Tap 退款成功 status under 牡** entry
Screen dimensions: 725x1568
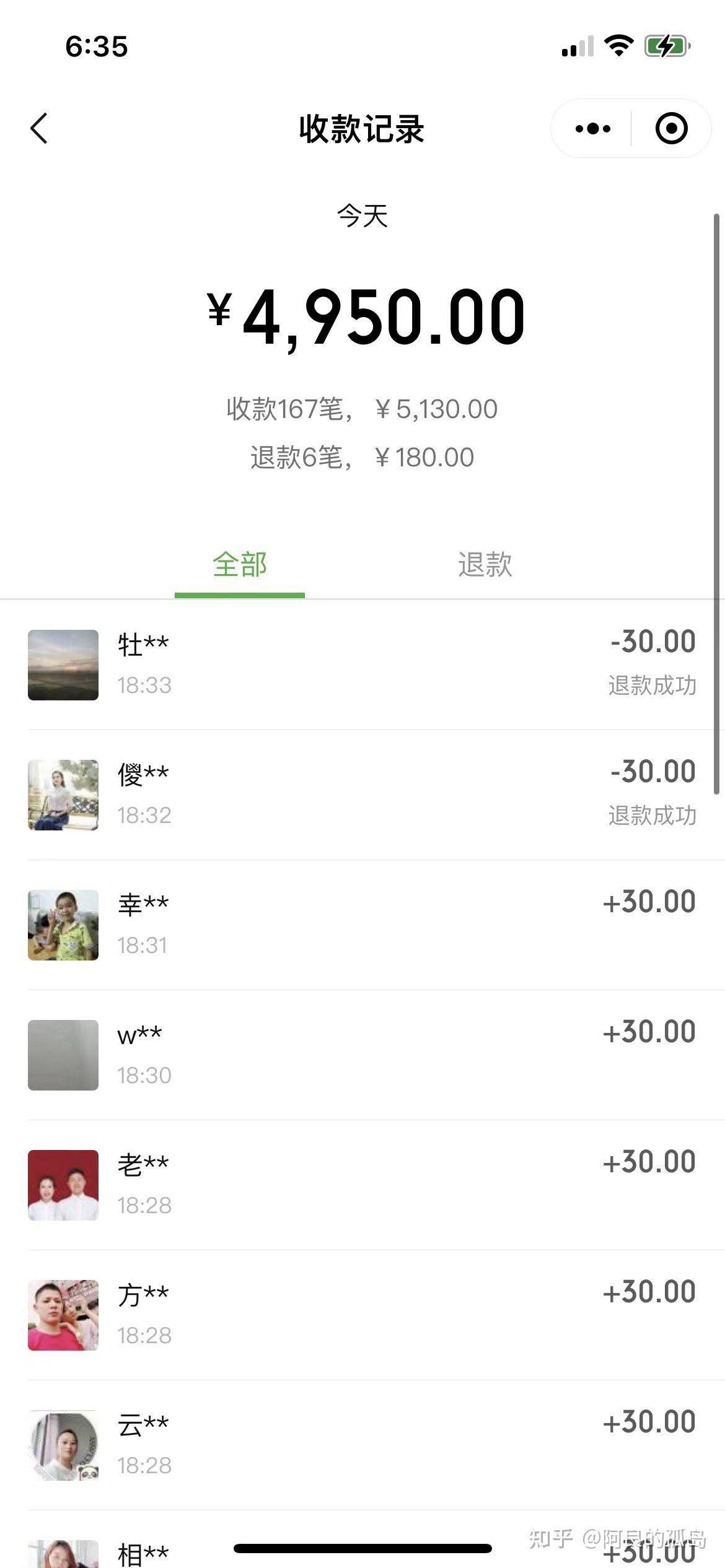pyautogui.click(x=652, y=686)
